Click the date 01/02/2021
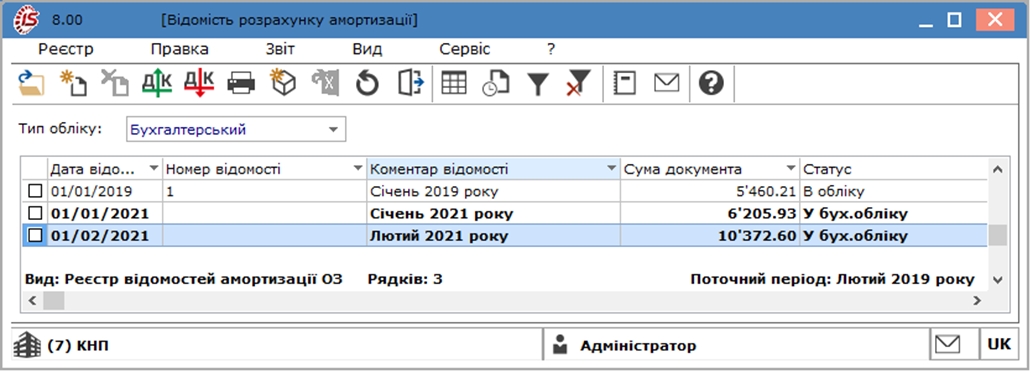The height and width of the screenshot is (374, 1033). [x=99, y=235]
